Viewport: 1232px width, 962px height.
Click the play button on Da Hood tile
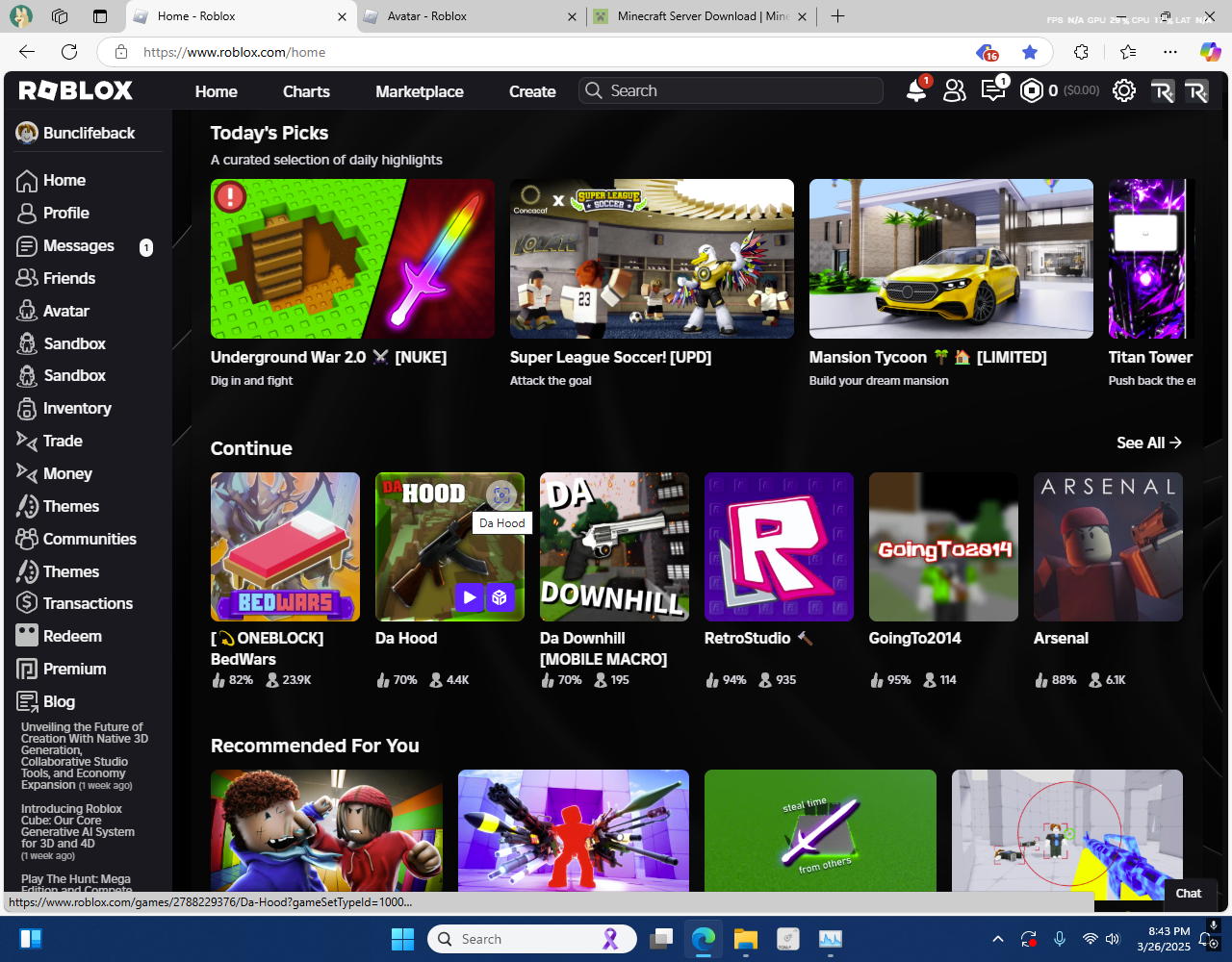pyautogui.click(x=469, y=596)
